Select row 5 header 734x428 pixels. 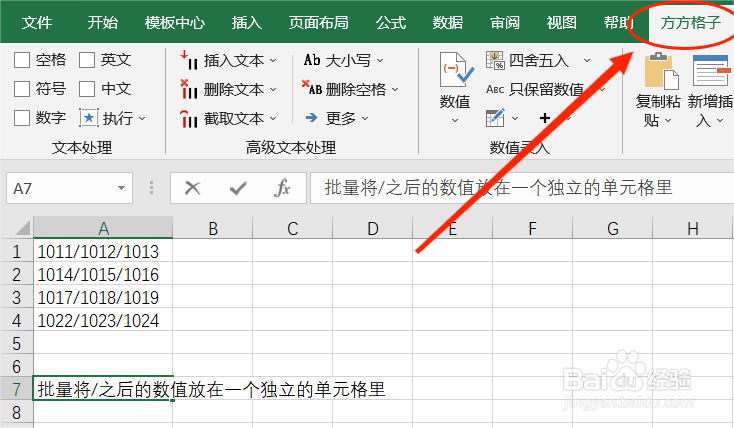click(x=16, y=343)
